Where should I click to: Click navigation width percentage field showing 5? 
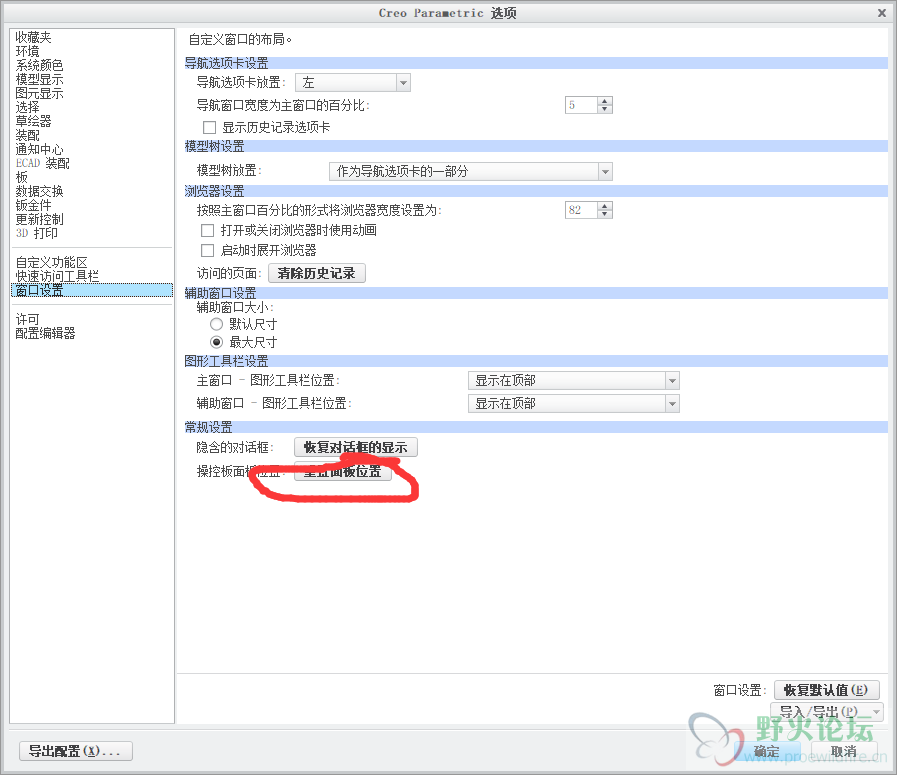point(581,105)
